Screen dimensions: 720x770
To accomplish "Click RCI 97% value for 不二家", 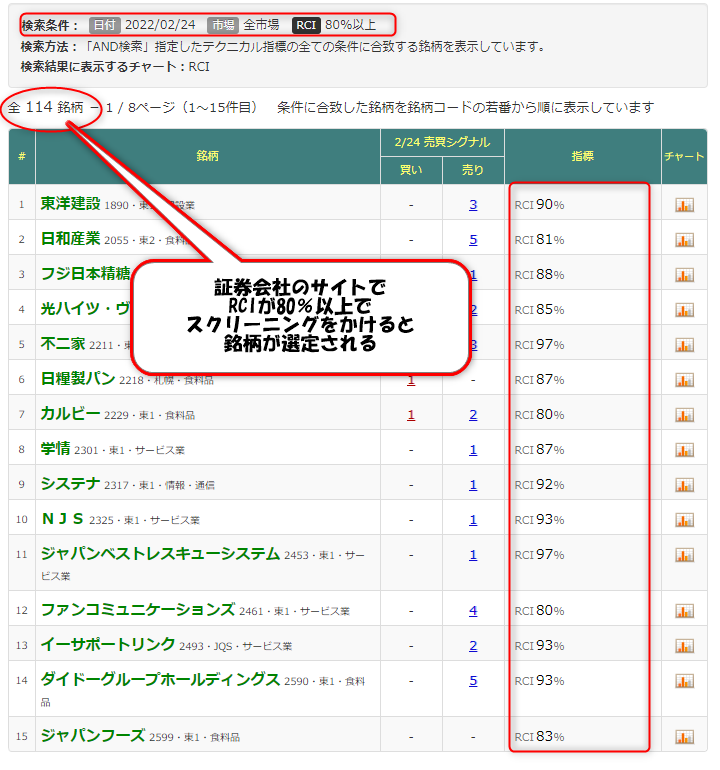I will [x=539, y=345].
